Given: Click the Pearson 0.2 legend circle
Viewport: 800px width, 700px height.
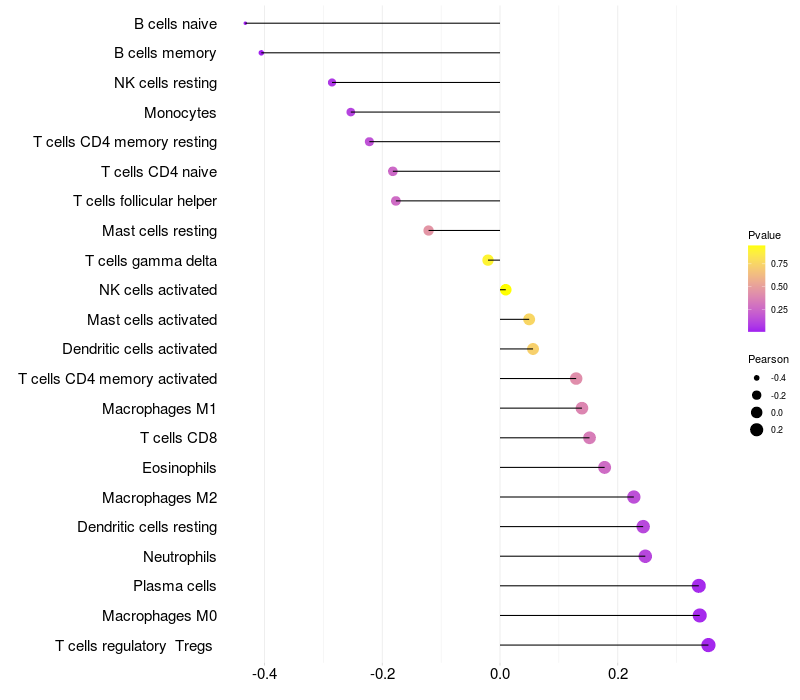Looking at the screenshot, I should (757, 430).
